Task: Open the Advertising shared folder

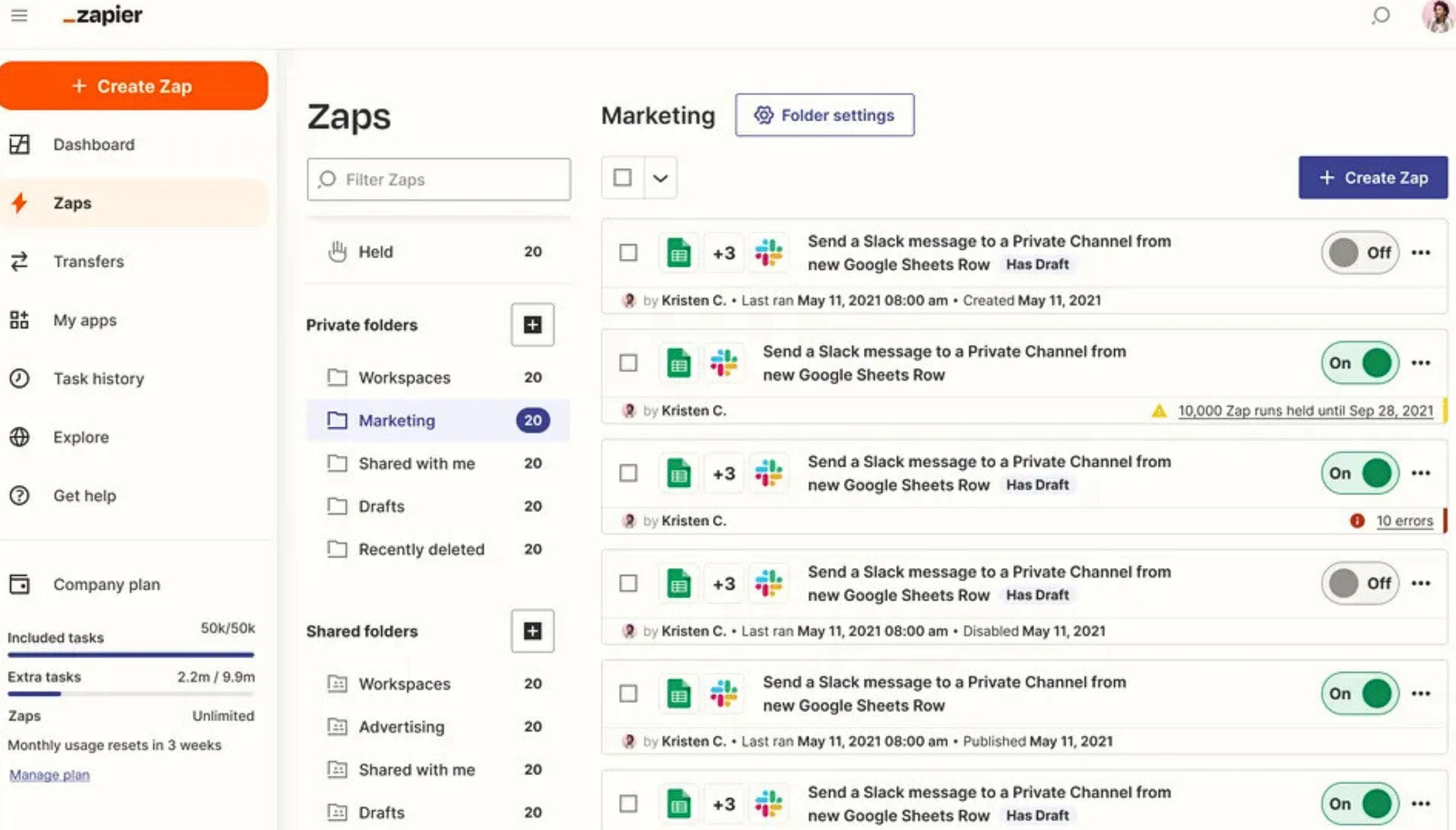Action: [x=401, y=727]
